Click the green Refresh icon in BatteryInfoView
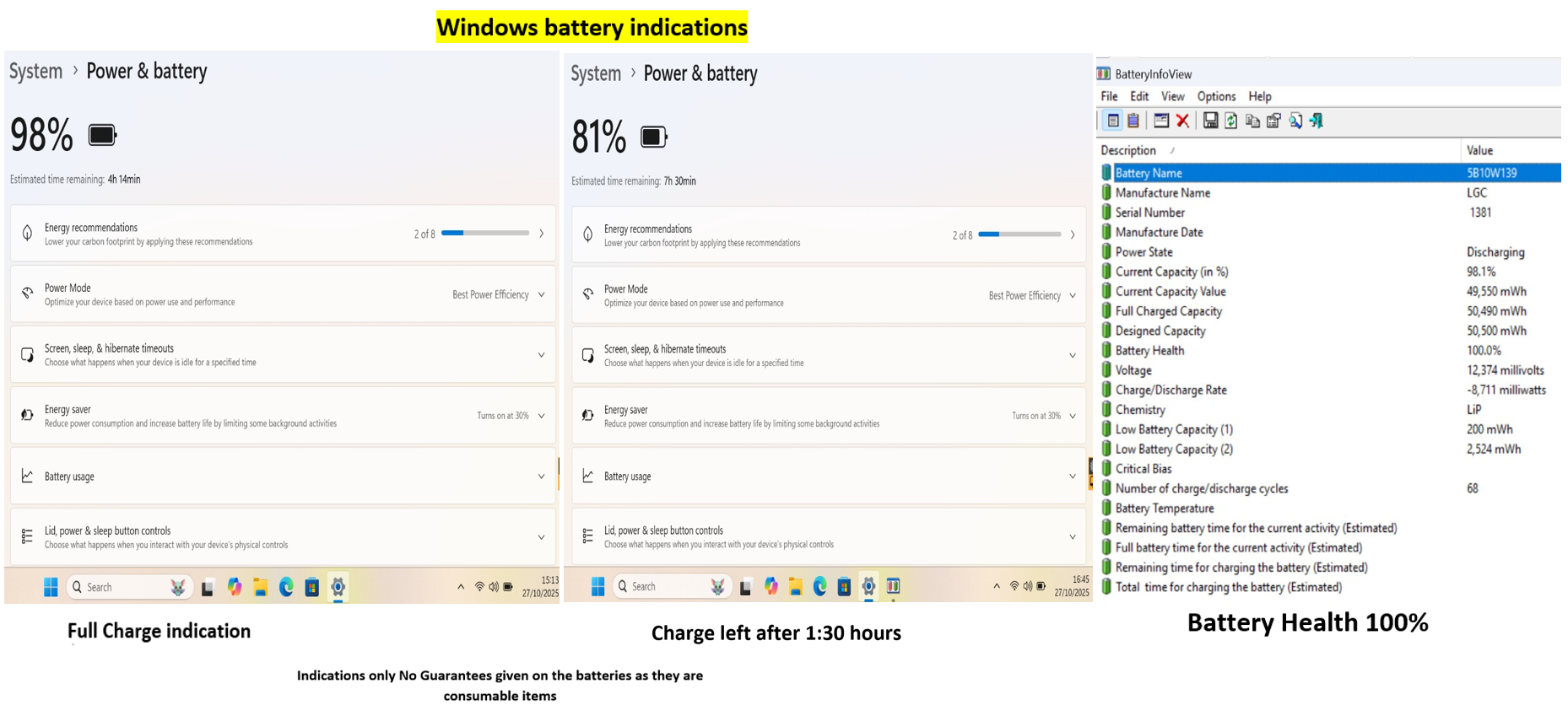Viewport: 1568px width, 716px height. click(x=1231, y=121)
